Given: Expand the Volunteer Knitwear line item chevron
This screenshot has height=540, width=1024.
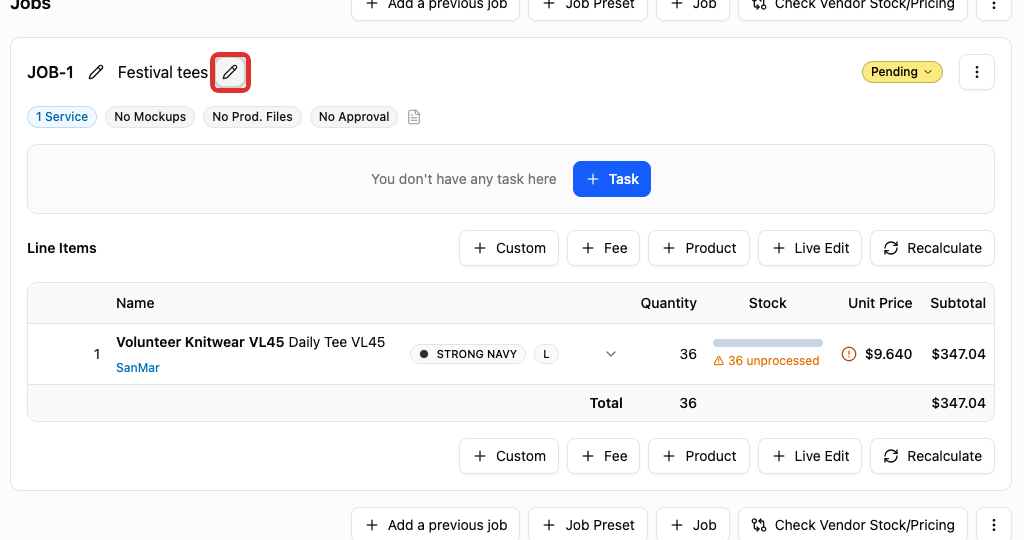Looking at the screenshot, I should [x=611, y=354].
